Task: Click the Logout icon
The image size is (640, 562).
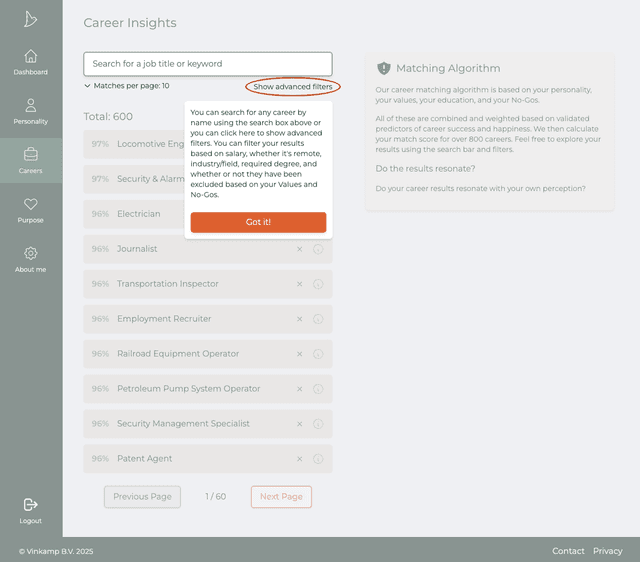Action: coord(31,505)
